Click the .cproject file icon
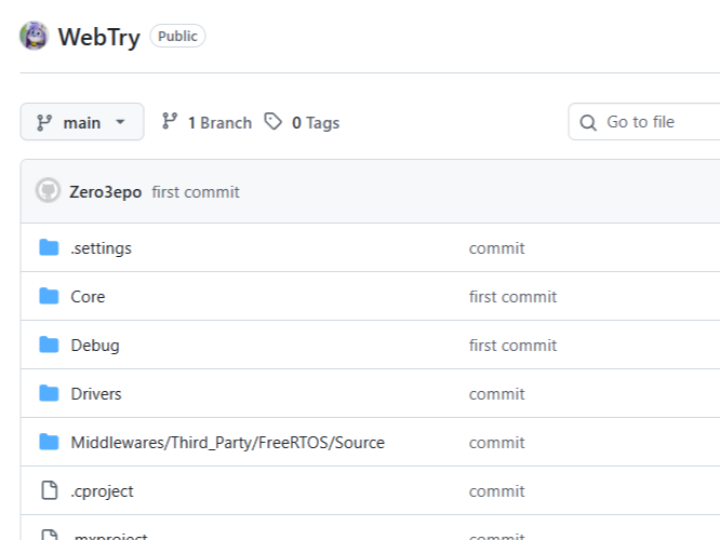720x540 pixels. (x=49, y=490)
